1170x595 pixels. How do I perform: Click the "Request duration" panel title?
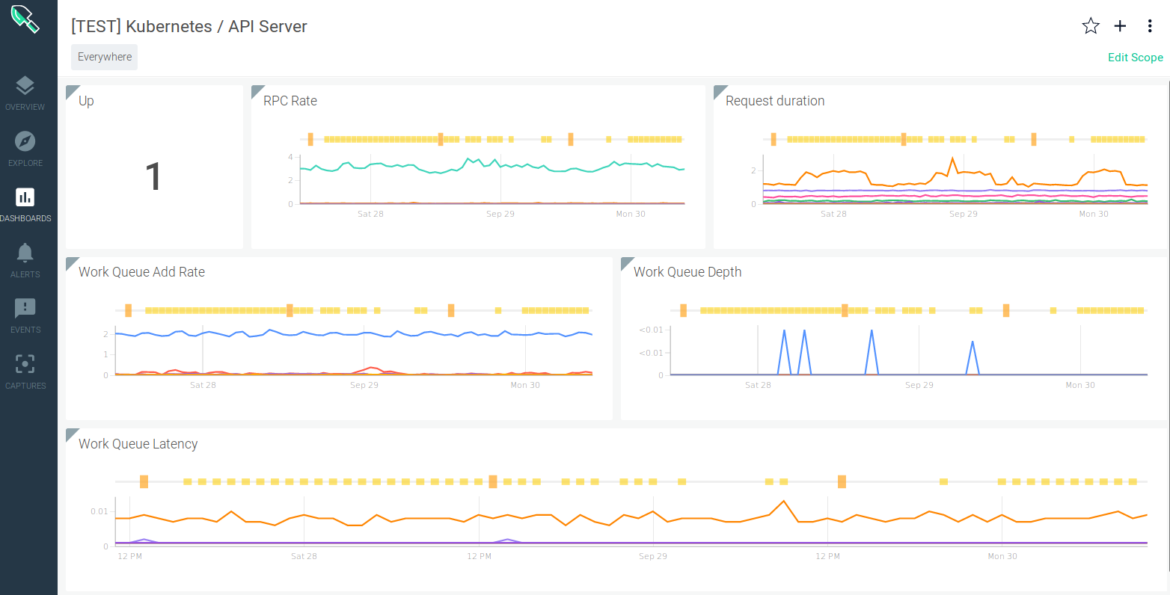tap(775, 101)
